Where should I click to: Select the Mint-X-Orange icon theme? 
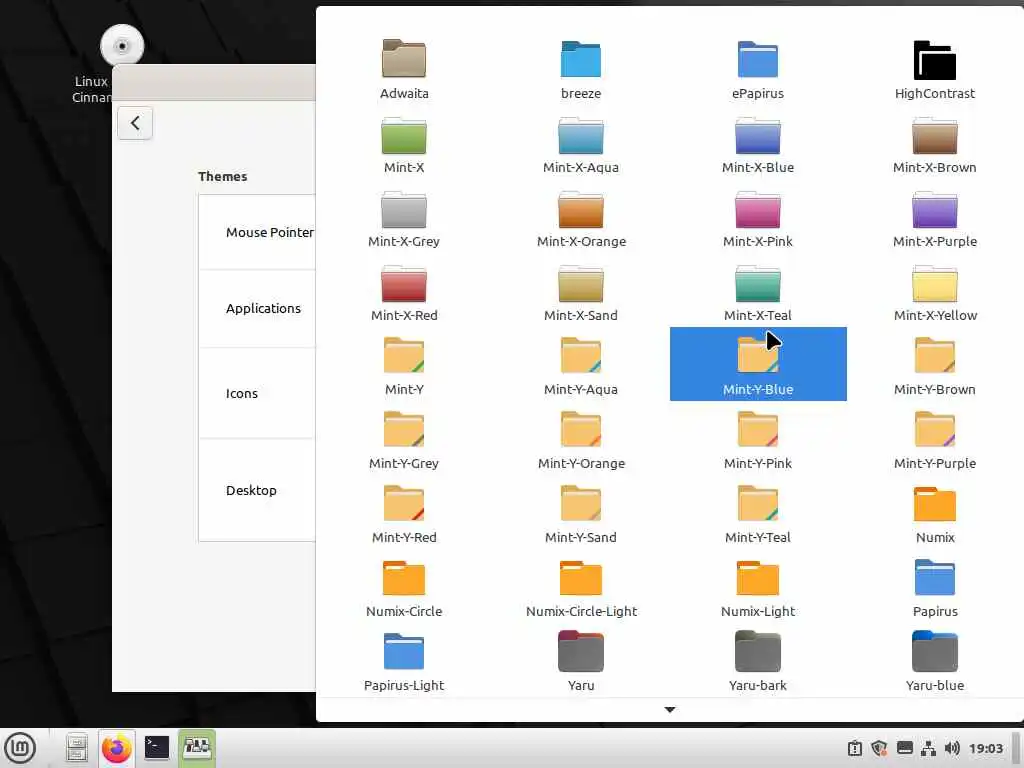pos(581,216)
